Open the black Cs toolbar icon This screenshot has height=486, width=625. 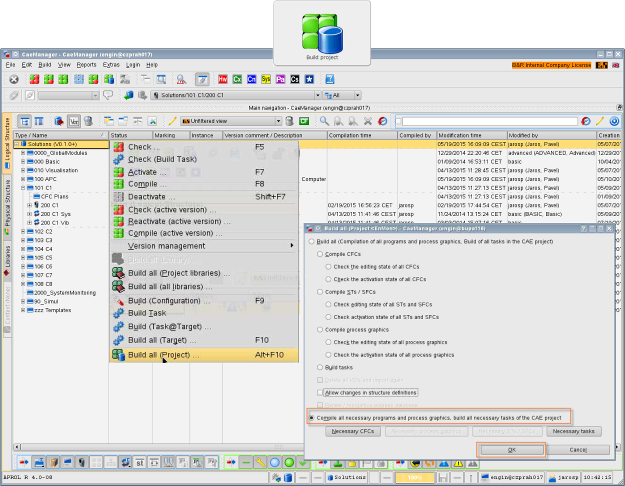click(295, 79)
